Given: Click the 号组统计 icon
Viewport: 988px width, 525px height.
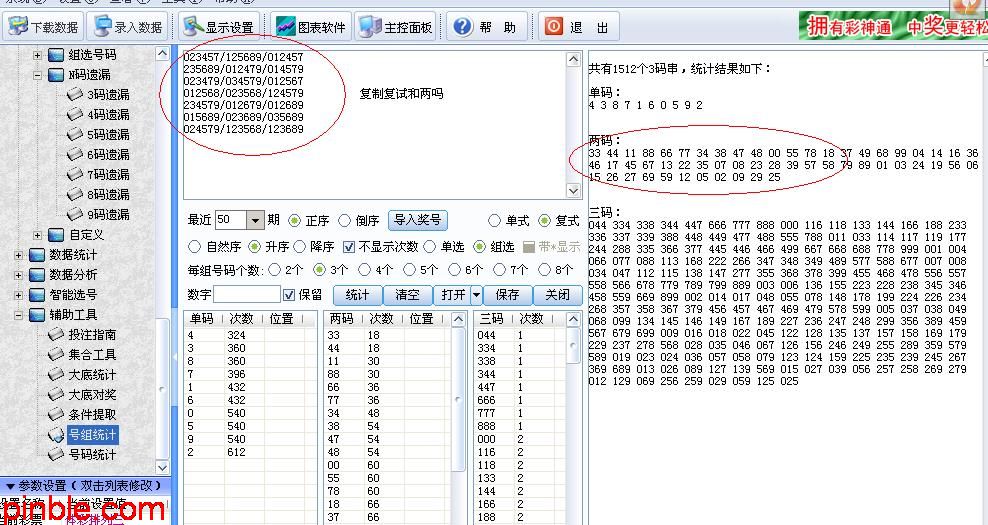Looking at the screenshot, I should pyautogui.click(x=56, y=434).
